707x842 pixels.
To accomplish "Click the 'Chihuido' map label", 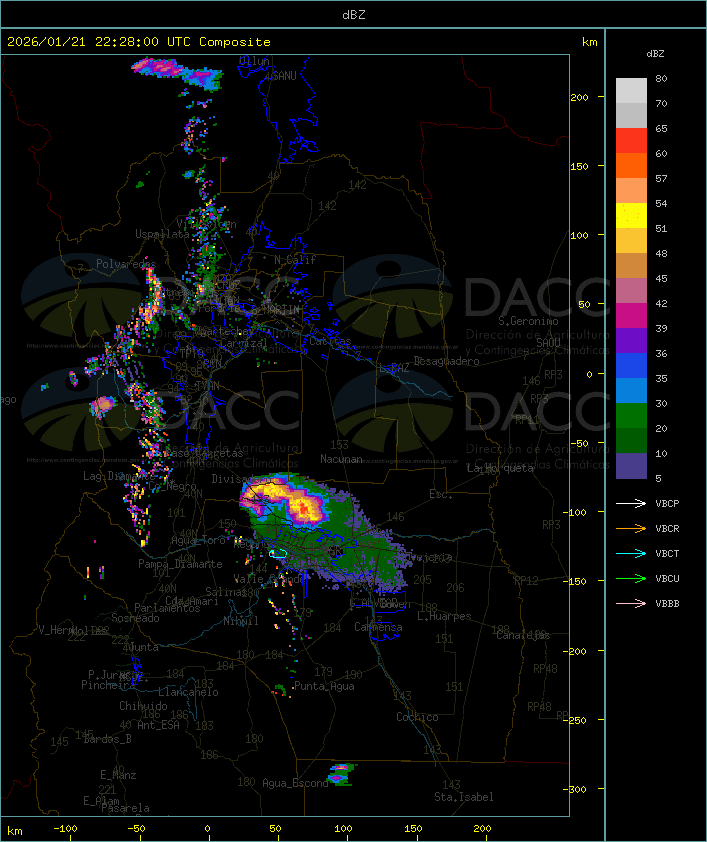I will point(143,706).
